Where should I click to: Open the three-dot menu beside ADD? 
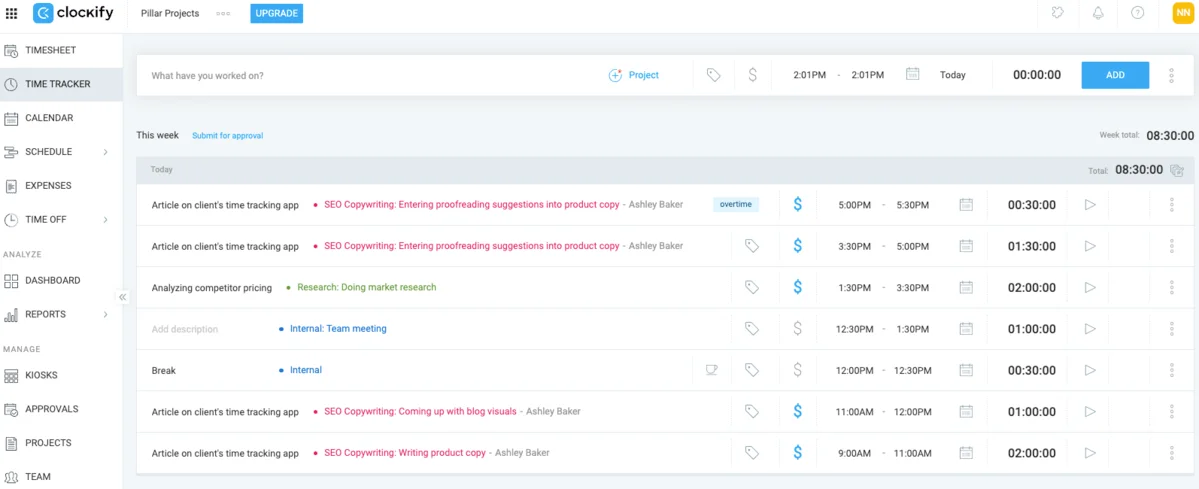tap(1171, 75)
